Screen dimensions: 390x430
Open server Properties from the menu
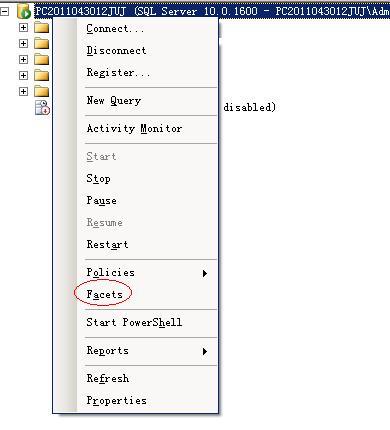[x=117, y=401]
